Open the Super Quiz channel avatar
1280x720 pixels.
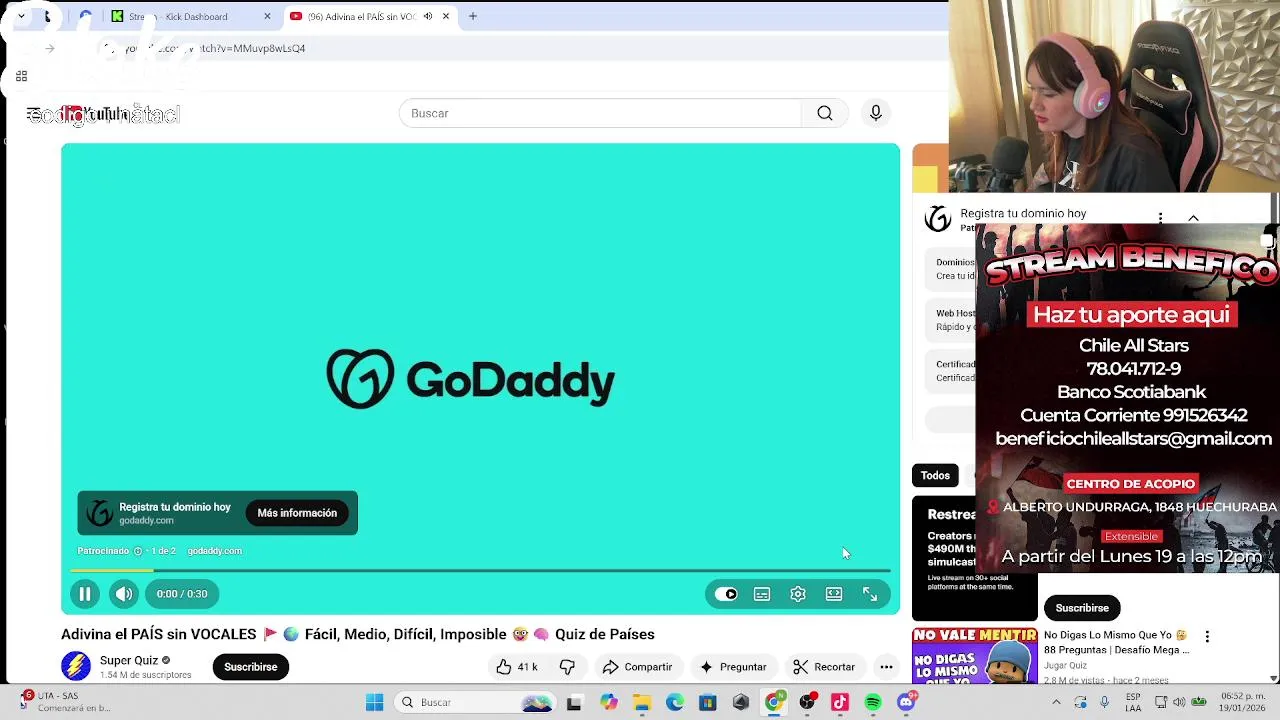click(x=76, y=666)
